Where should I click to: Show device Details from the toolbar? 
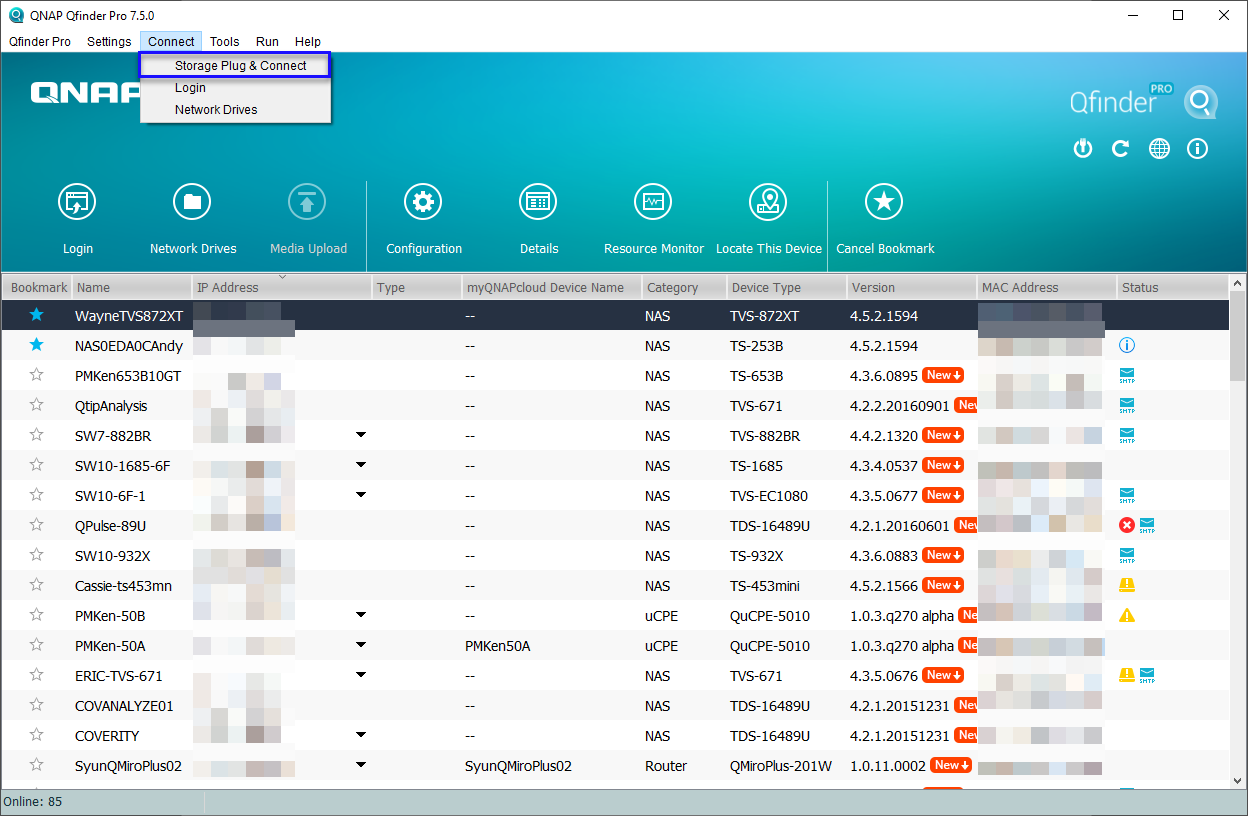pos(538,203)
